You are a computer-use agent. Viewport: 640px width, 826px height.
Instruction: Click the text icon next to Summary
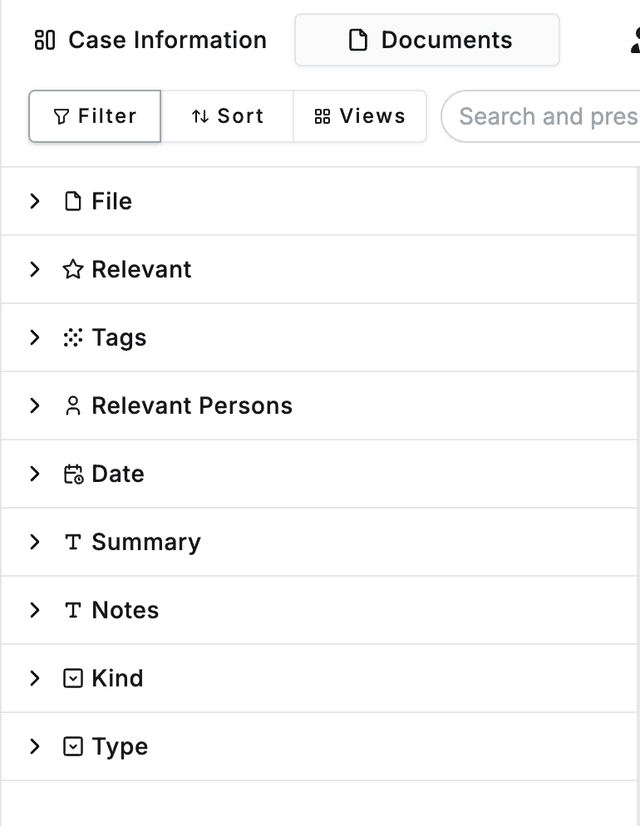tap(72, 542)
